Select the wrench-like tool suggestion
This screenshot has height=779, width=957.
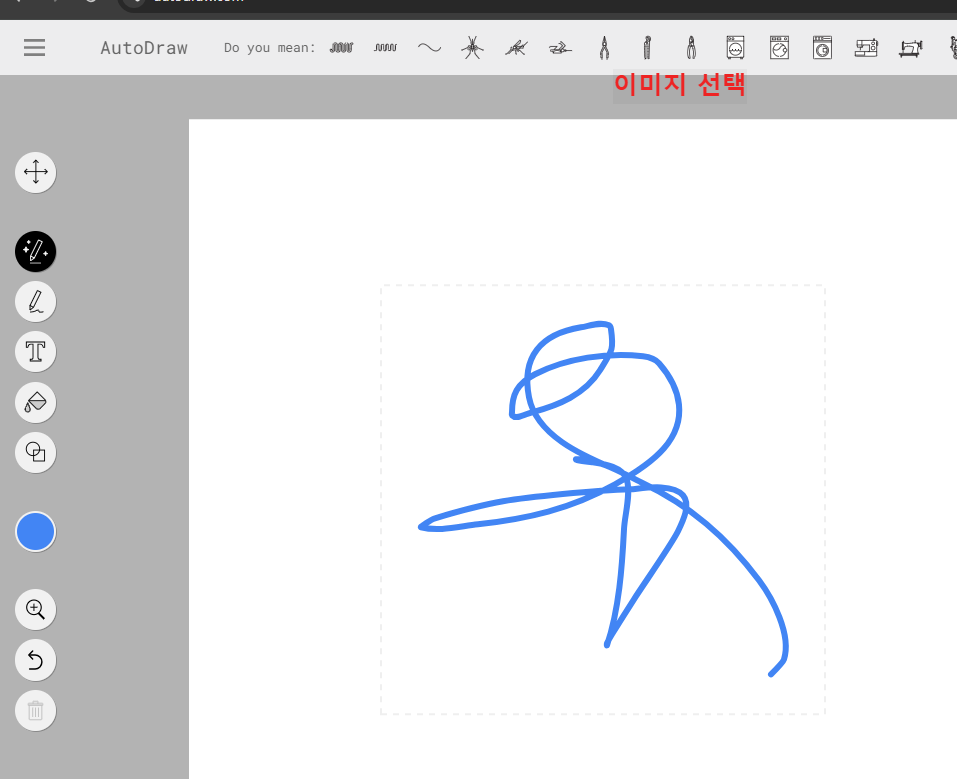point(648,48)
